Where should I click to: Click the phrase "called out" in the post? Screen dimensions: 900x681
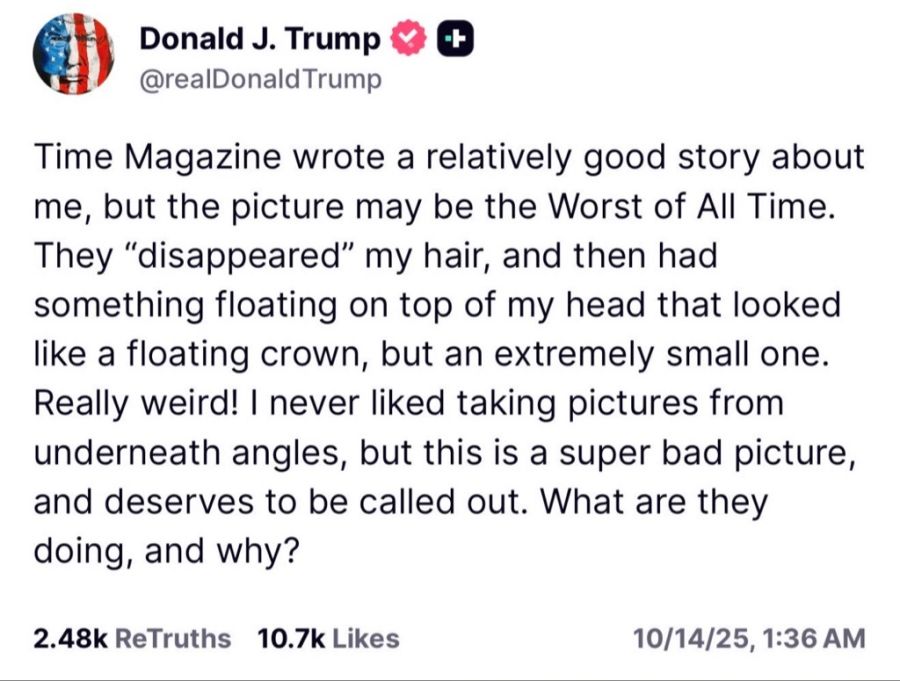coord(444,502)
